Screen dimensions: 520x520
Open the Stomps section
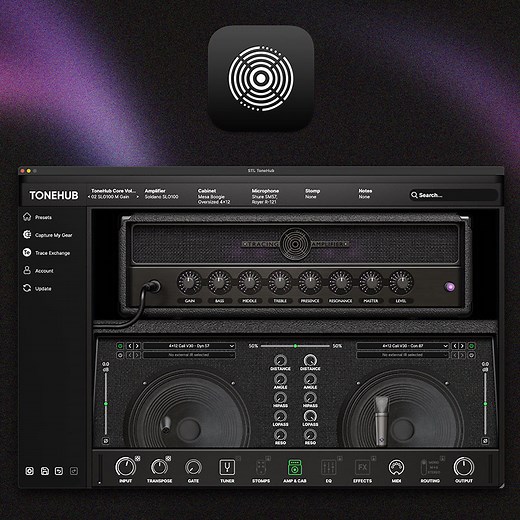(261, 467)
